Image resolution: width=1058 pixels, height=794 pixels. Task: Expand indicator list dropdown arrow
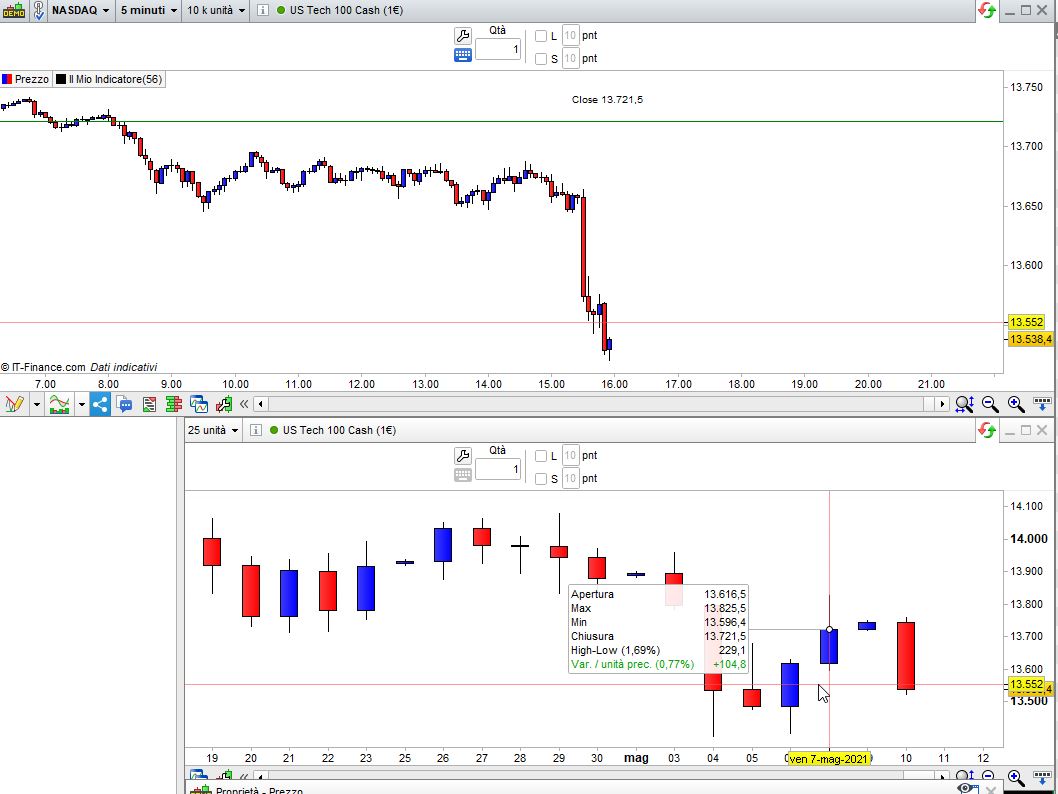click(82, 405)
